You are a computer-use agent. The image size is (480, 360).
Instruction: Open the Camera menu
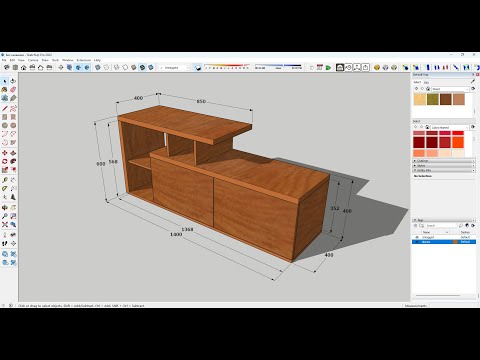tap(33, 60)
